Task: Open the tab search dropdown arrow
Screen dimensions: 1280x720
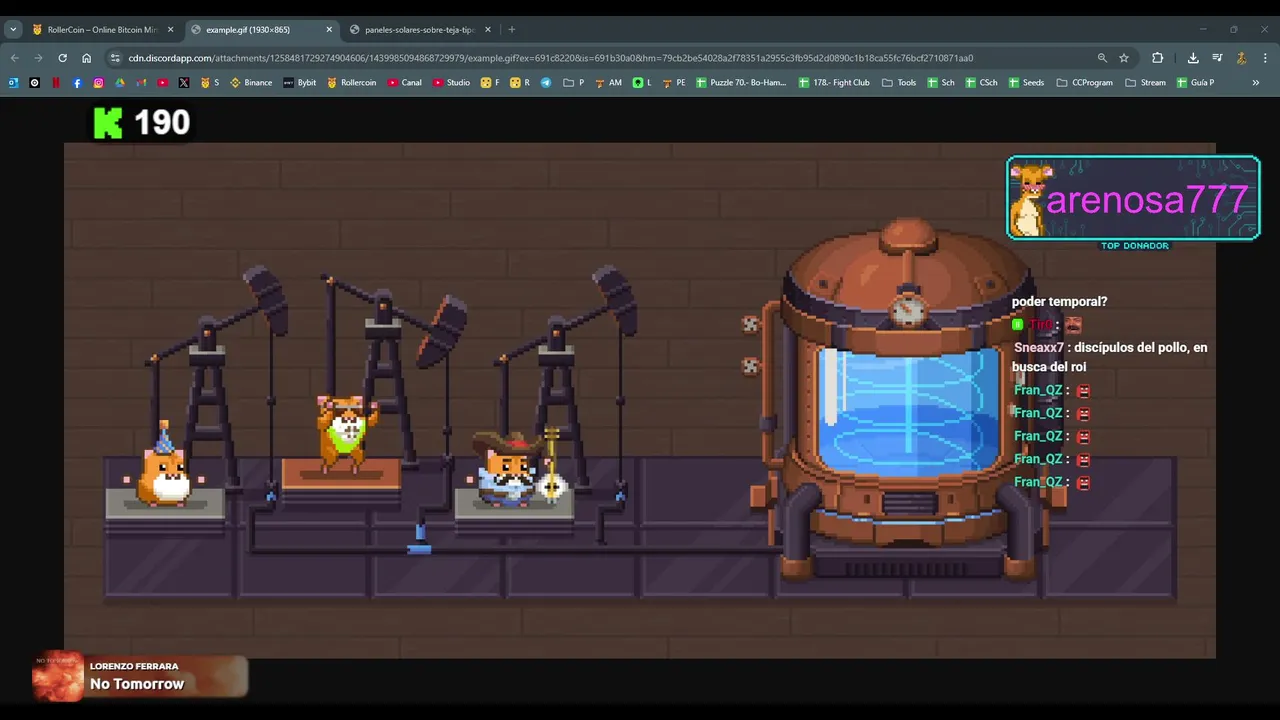Action: tap(13, 29)
